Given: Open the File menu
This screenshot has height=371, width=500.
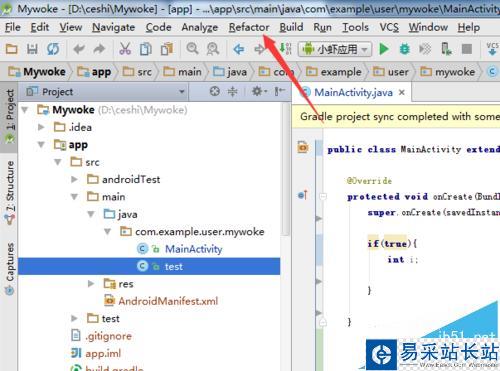Looking at the screenshot, I should point(13,27).
